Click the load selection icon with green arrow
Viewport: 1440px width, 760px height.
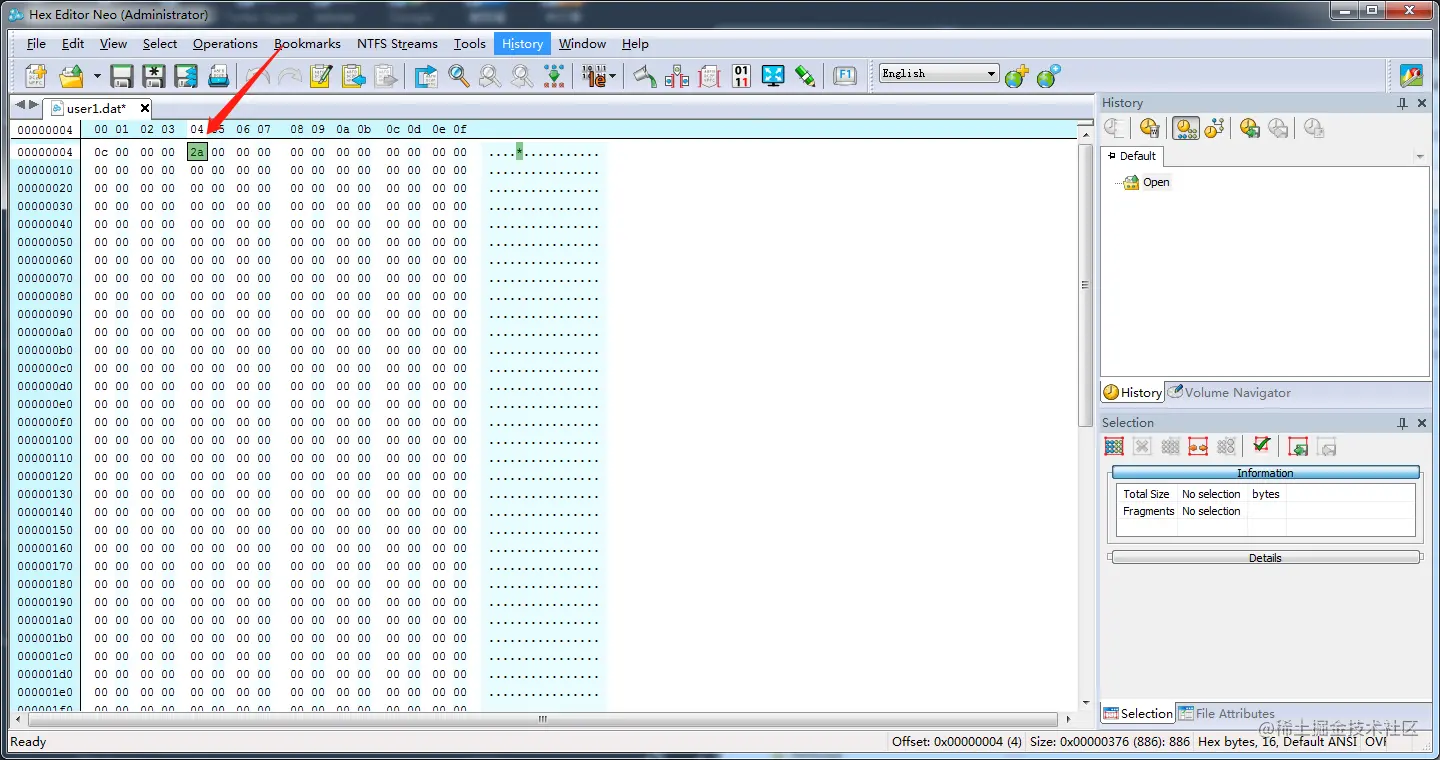coord(1298,447)
